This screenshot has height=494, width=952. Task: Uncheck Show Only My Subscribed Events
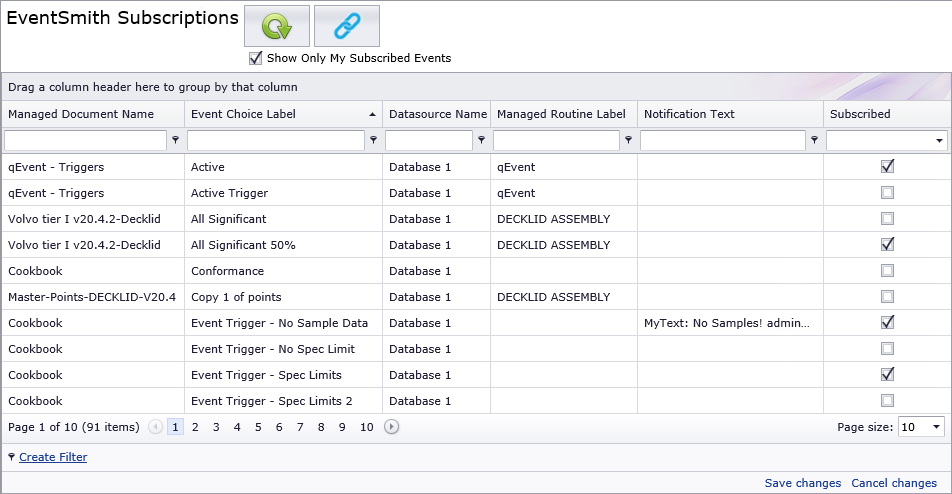[x=256, y=58]
